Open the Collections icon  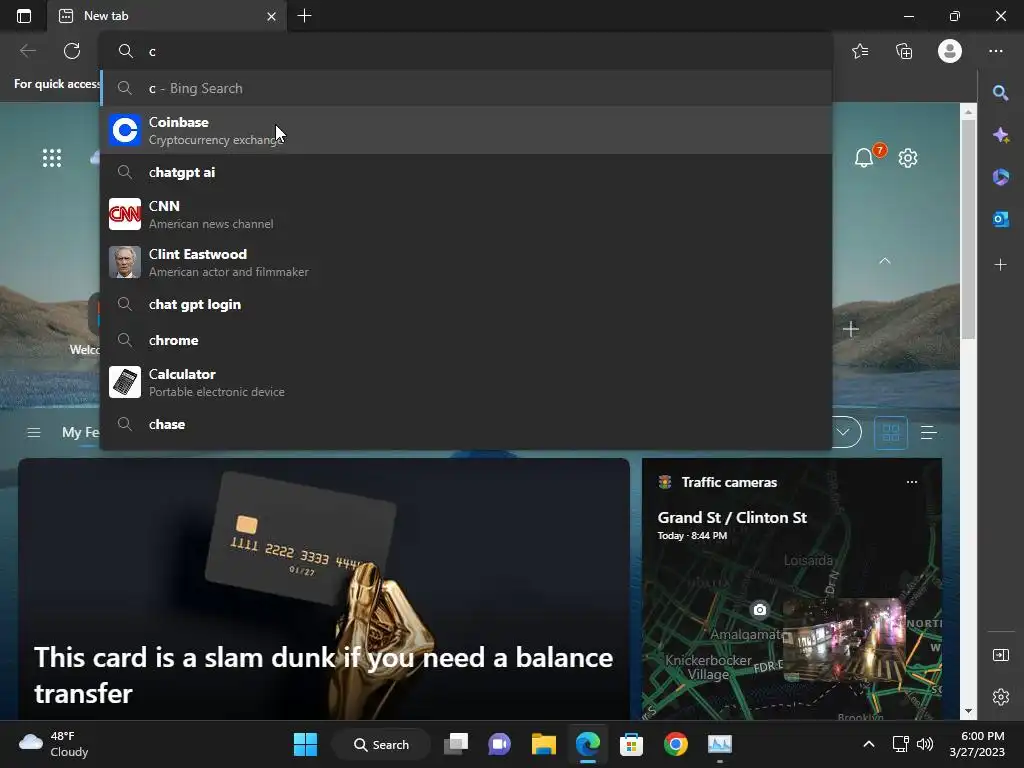(904, 51)
